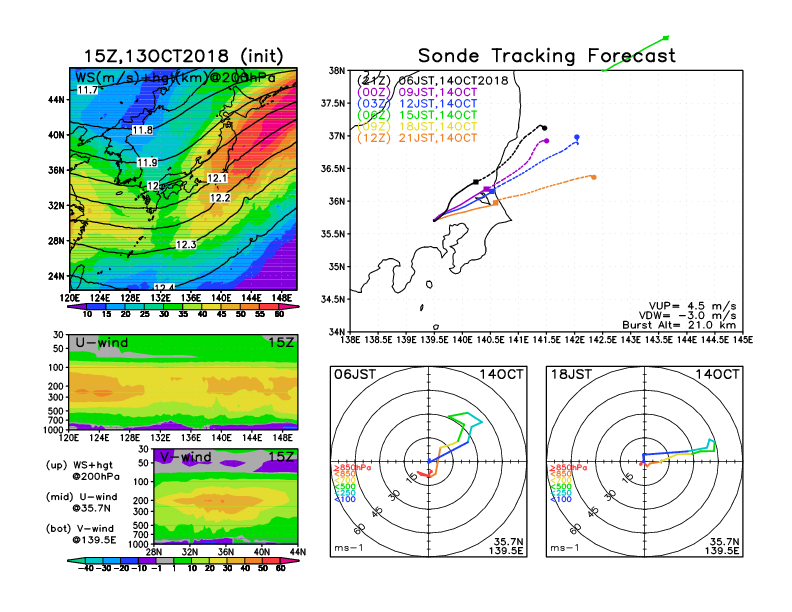Click the 'Burst Alt= 21.0 km' value
This screenshot has width=792, height=612.
[679, 325]
